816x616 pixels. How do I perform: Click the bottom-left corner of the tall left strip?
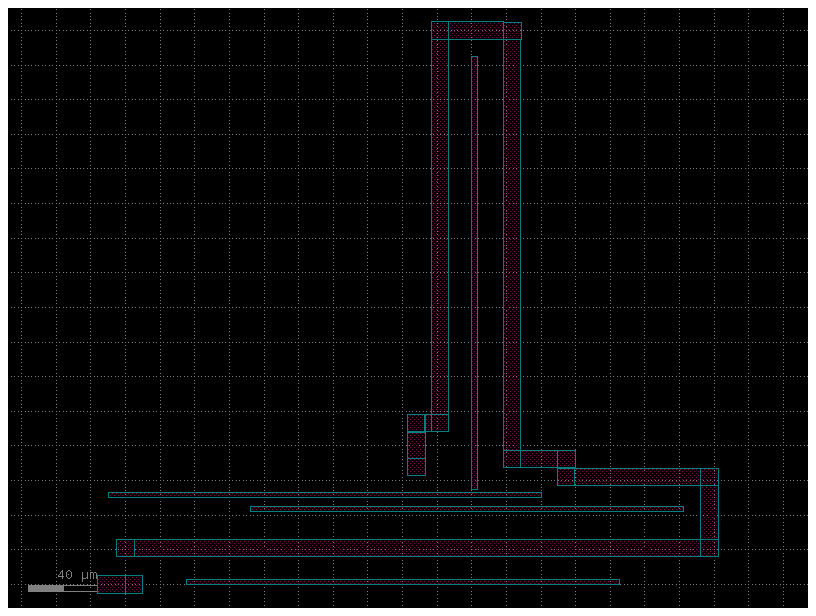click(x=433, y=429)
